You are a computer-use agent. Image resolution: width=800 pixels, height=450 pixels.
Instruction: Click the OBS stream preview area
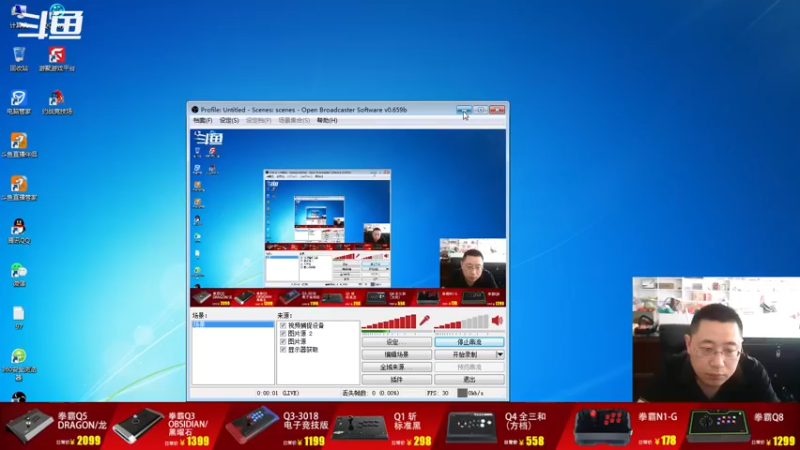(348, 217)
